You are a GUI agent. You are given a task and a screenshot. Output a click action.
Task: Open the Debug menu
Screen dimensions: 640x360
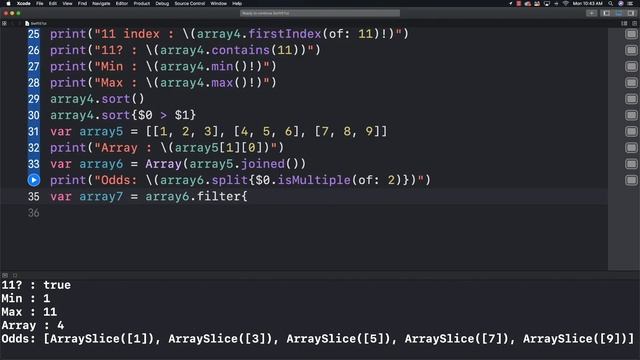(162, 3)
